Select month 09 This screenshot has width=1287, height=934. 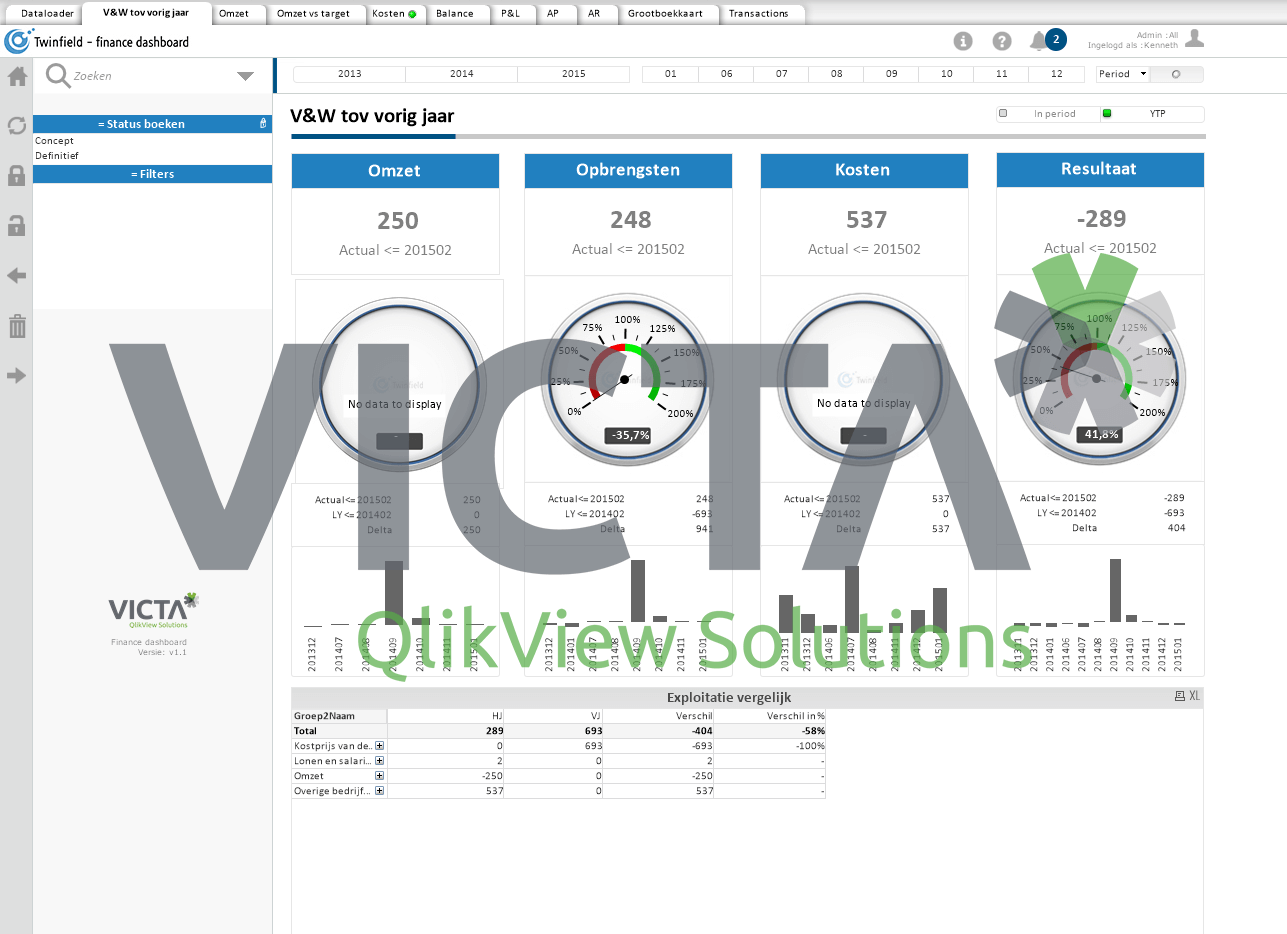[x=891, y=74]
